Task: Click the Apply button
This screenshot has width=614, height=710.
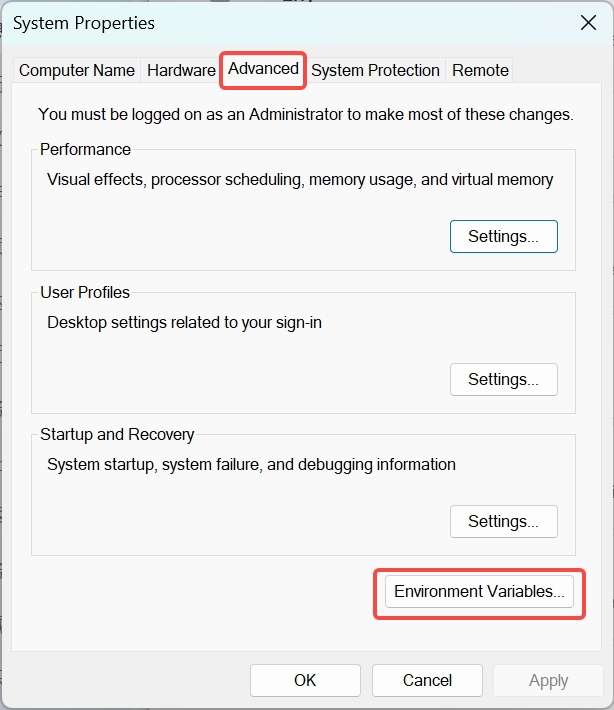Action: [x=548, y=680]
